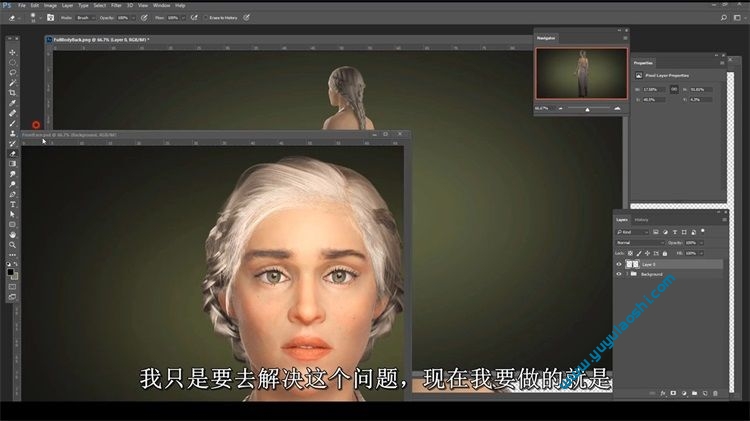Open the eraser tool preset picker
750x421 pixels.
click(14, 18)
